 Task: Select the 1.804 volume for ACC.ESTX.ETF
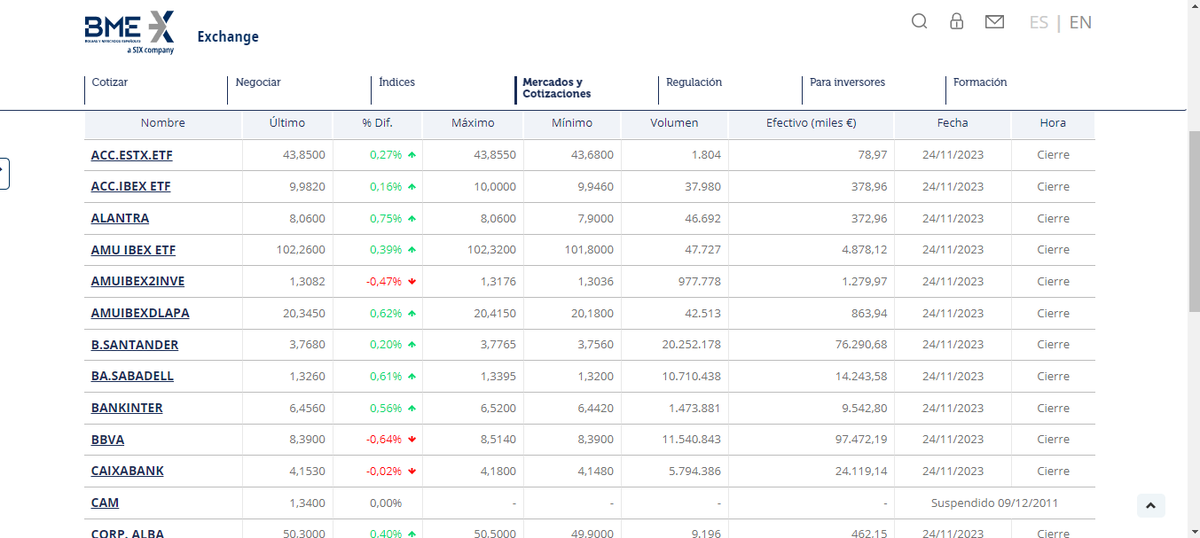coord(706,155)
